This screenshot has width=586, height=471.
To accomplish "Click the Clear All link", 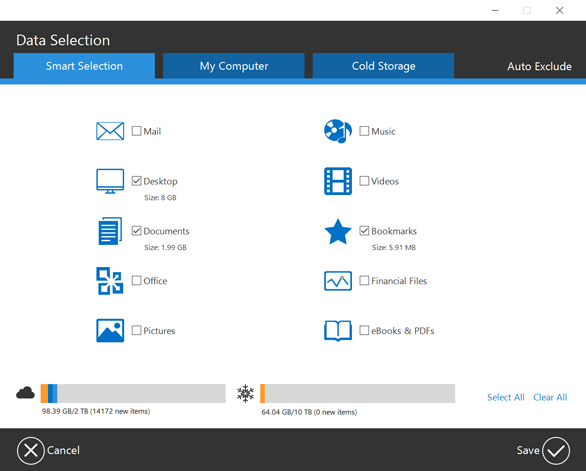I will 550,397.
